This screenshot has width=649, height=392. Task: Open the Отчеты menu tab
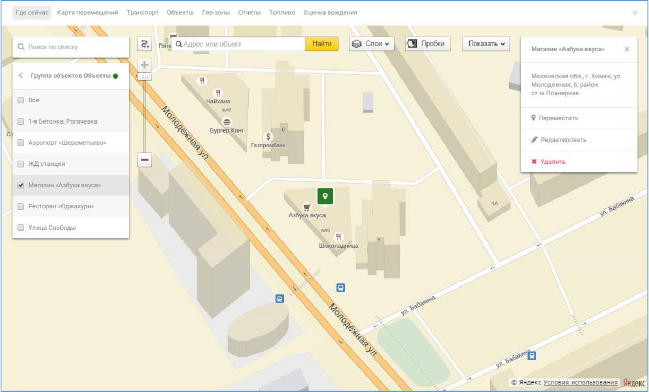point(249,12)
